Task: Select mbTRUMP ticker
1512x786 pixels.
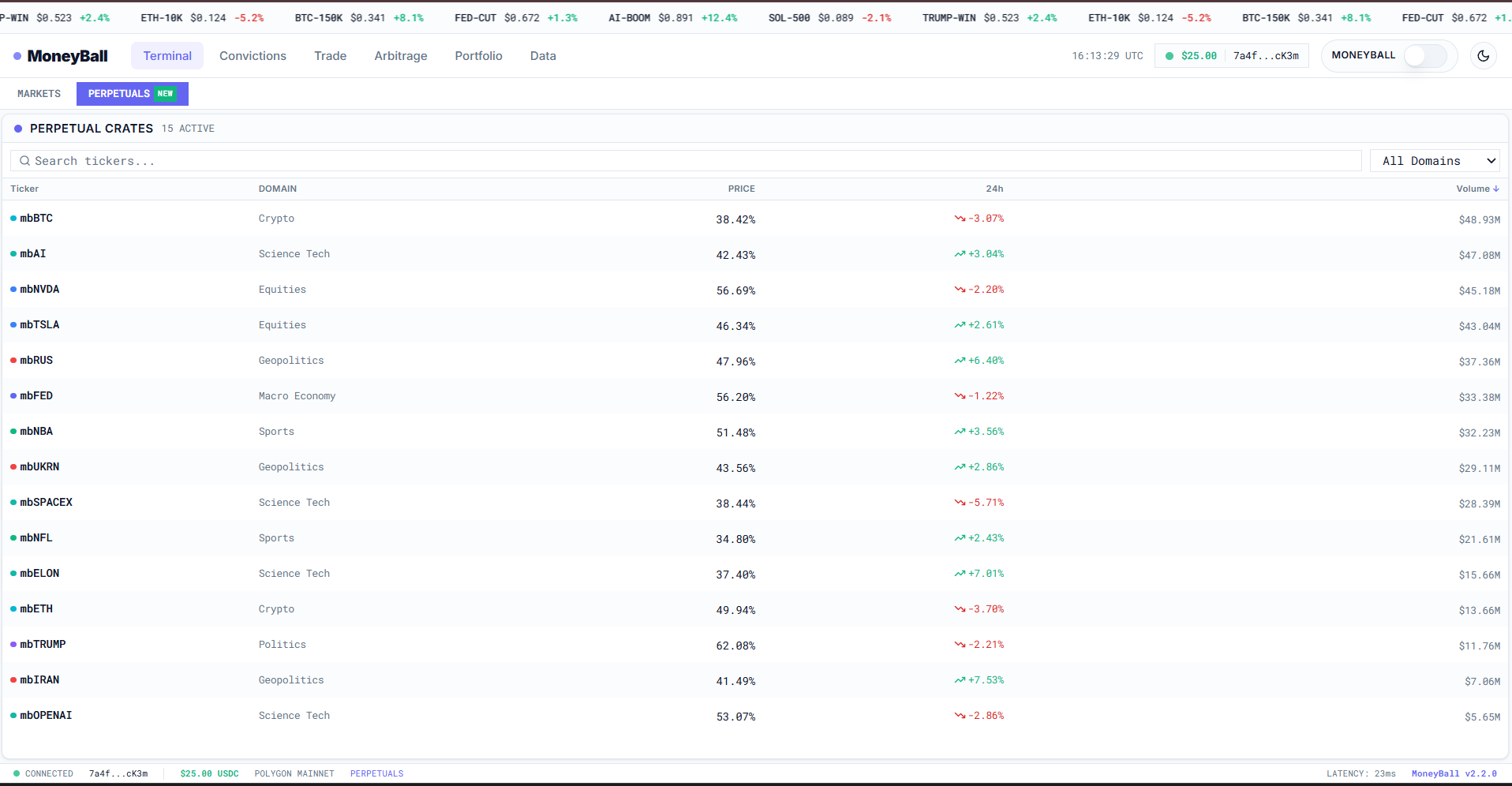Action: point(43,645)
